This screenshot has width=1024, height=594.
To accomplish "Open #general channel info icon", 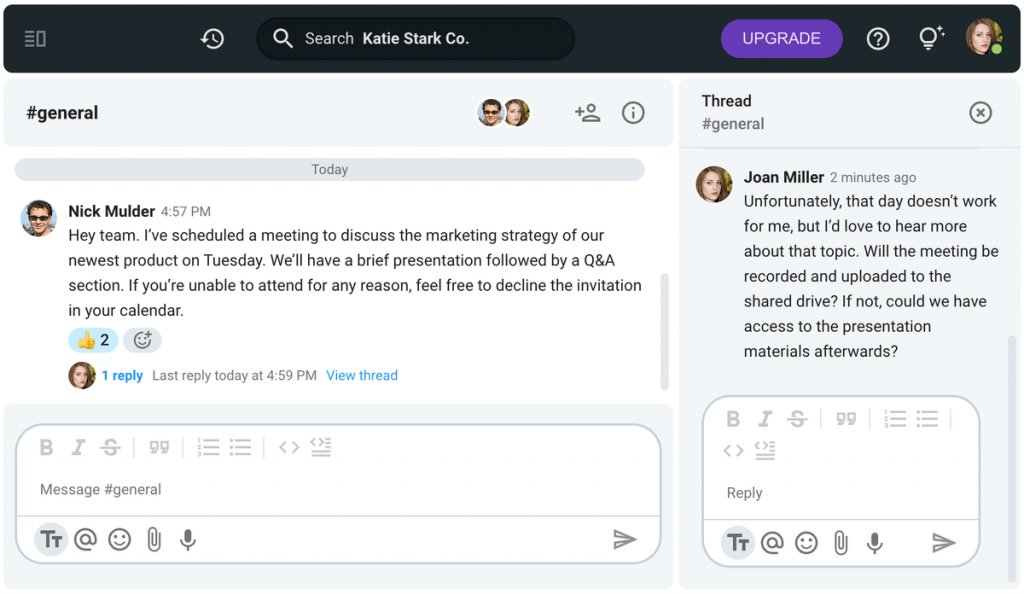I will click(x=633, y=113).
